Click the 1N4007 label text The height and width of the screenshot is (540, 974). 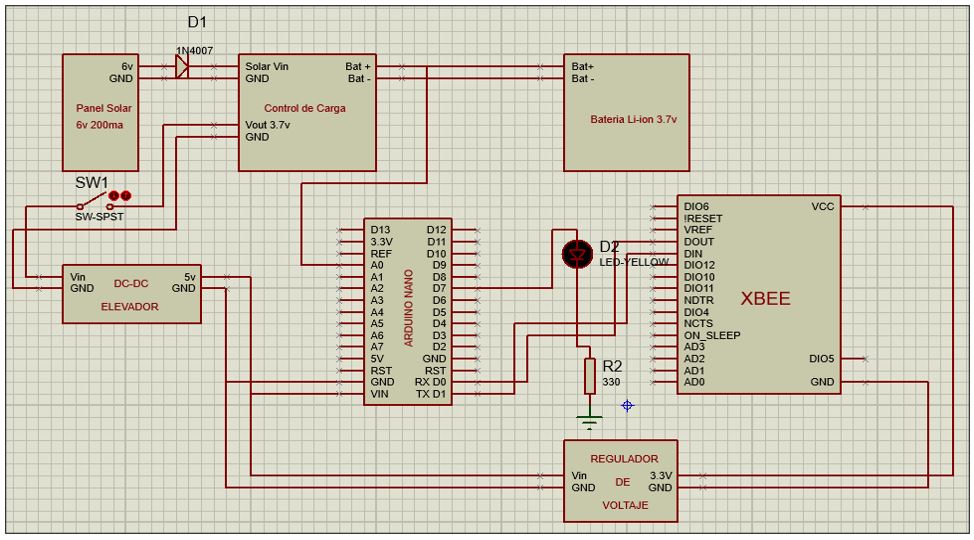[x=194, y=51]
